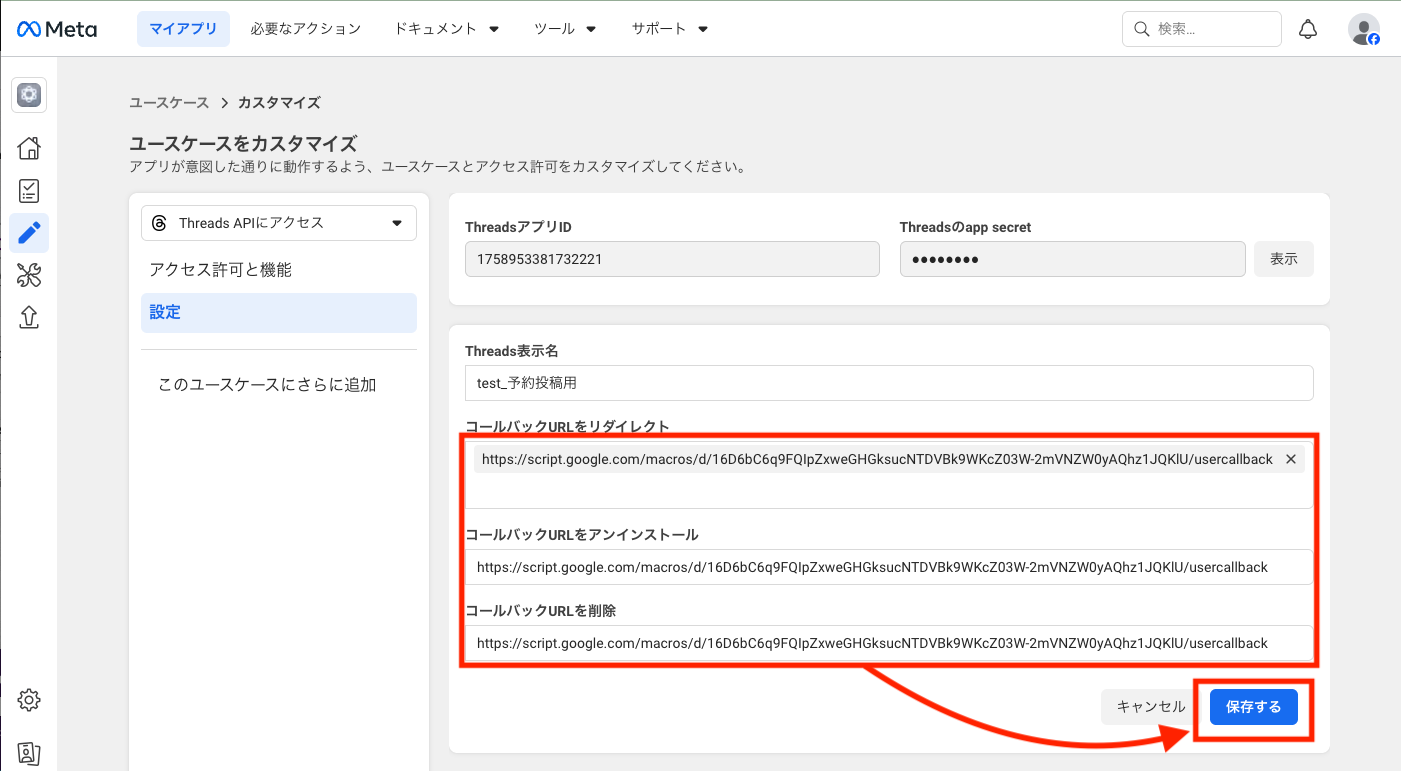Open the user profile avatar

pyautogui.click(x=1363, y=29)
